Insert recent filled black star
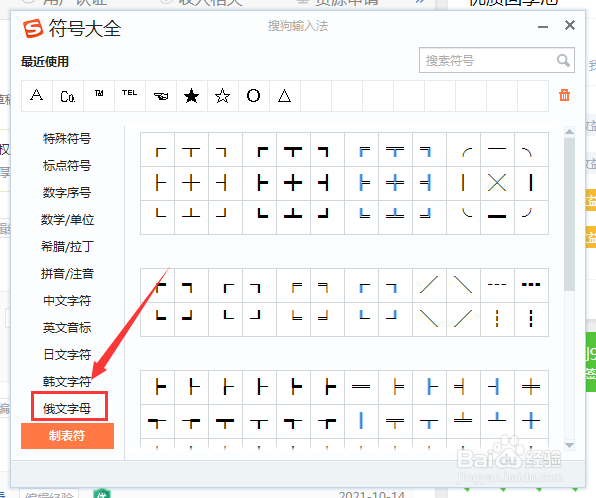The image size is (596, 498). 192,96
